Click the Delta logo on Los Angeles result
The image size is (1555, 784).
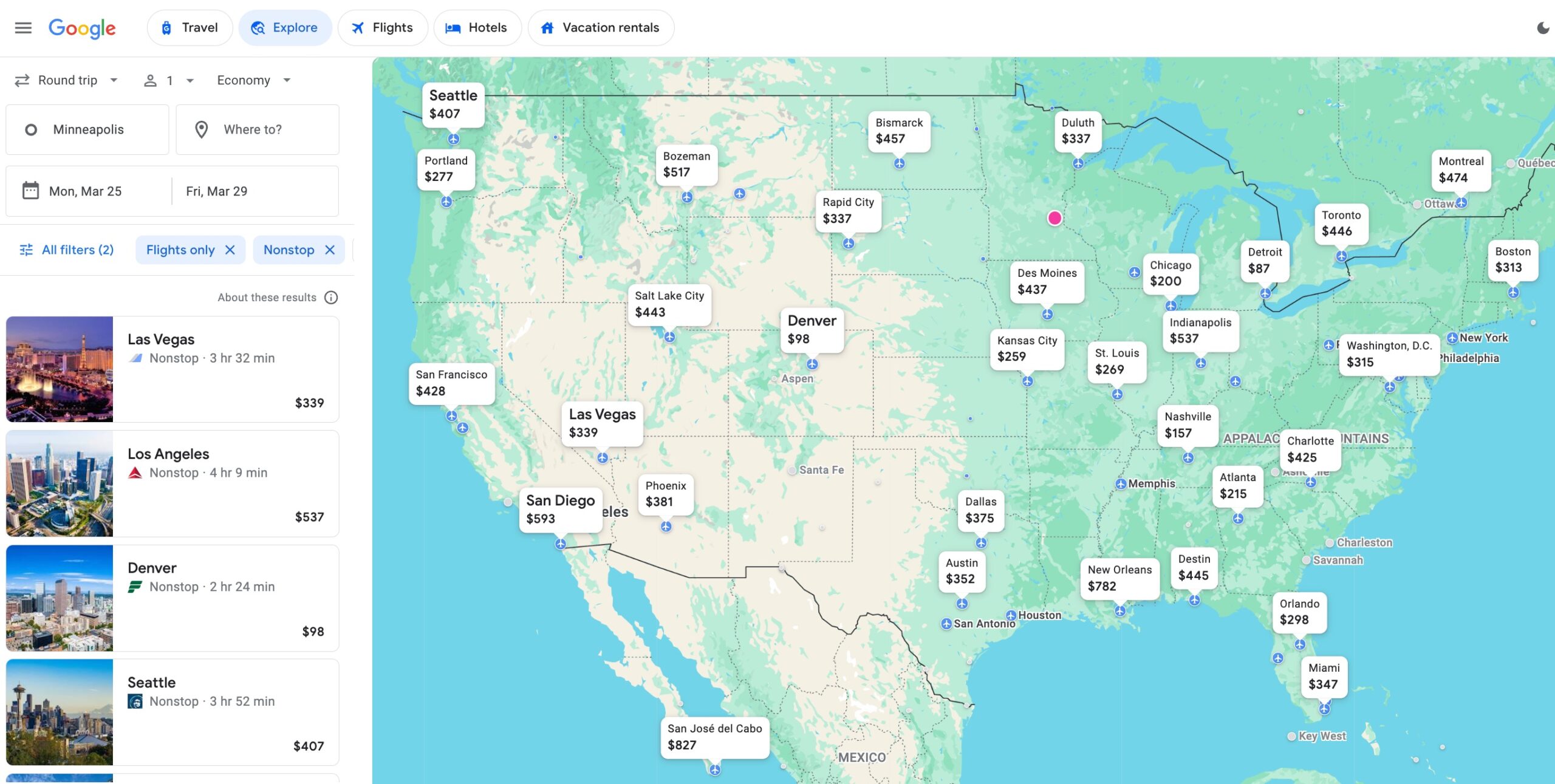(x=135, y=472)
